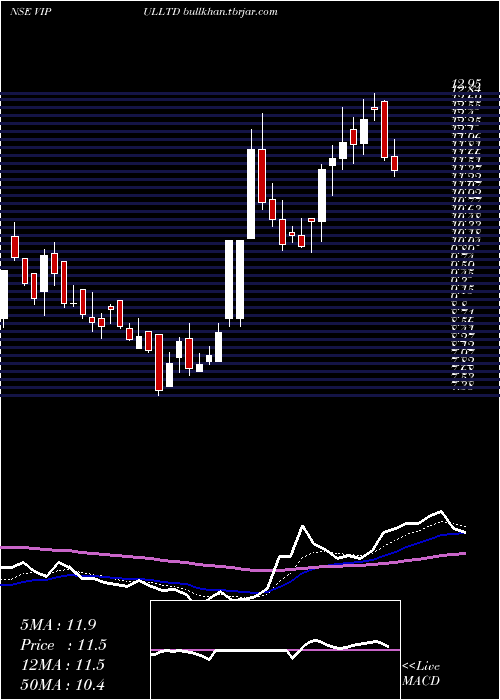Click the "NSE VIP" title text
500x700 pixels.
click(30, 12)
